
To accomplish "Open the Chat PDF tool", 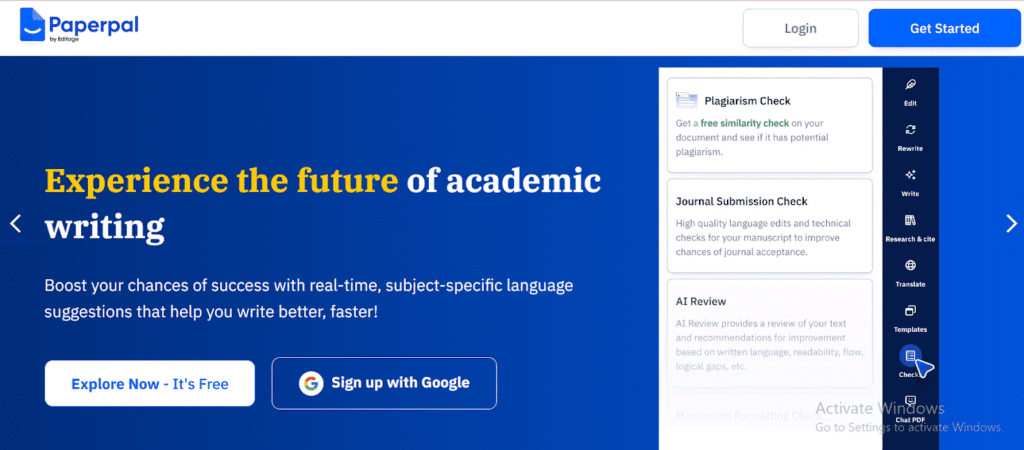I will 910,401.
